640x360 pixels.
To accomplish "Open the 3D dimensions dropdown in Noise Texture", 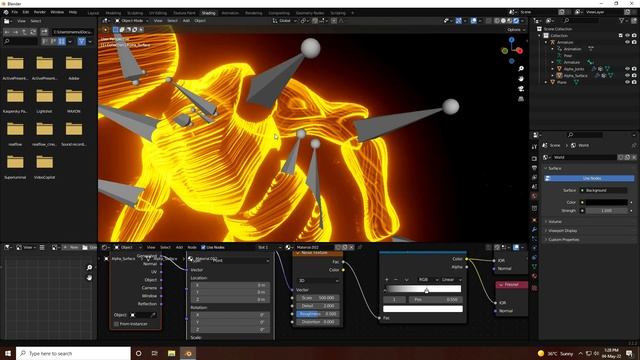I will [x=319, y=280].
